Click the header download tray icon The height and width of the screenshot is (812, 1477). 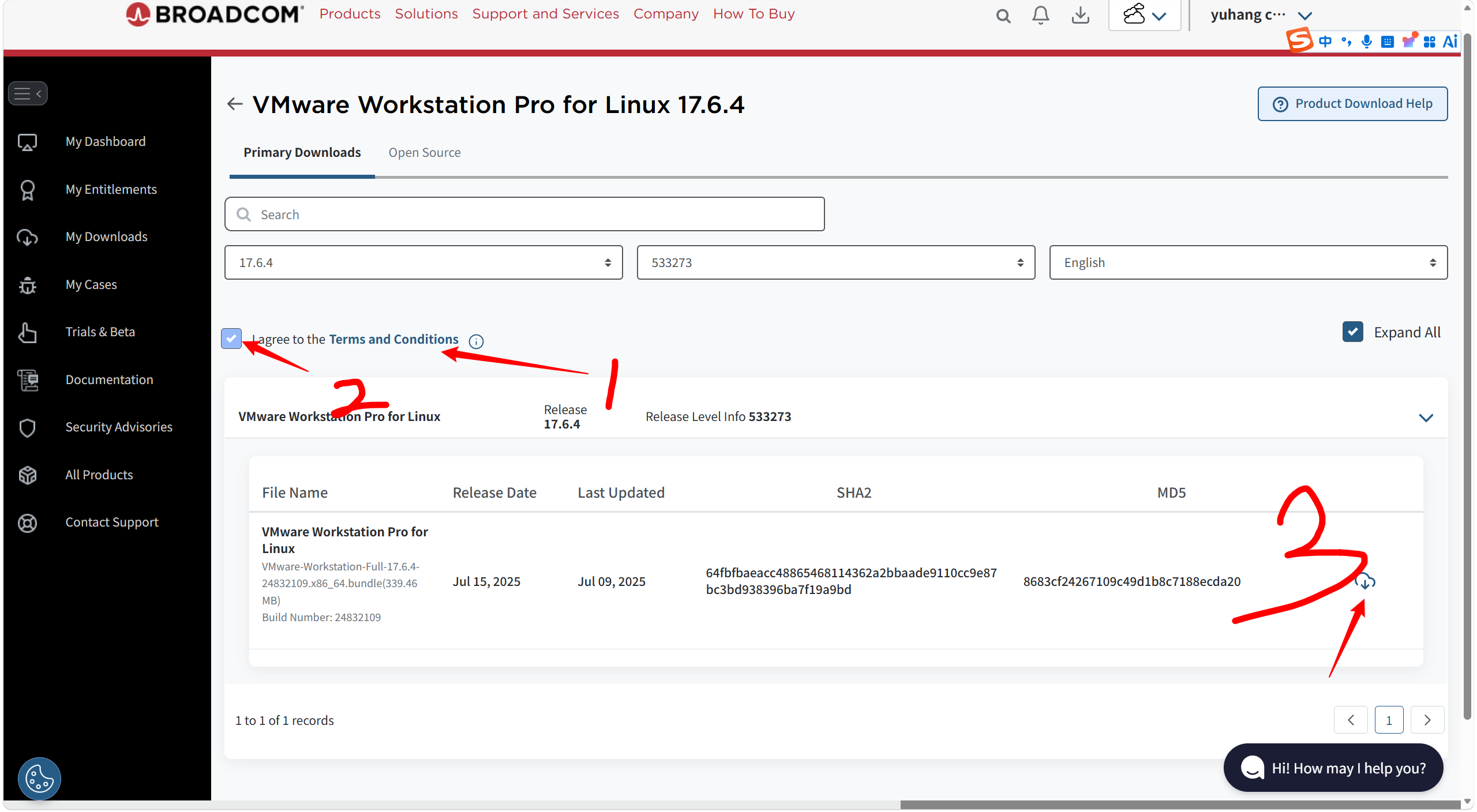click(x=1080, y=16)
